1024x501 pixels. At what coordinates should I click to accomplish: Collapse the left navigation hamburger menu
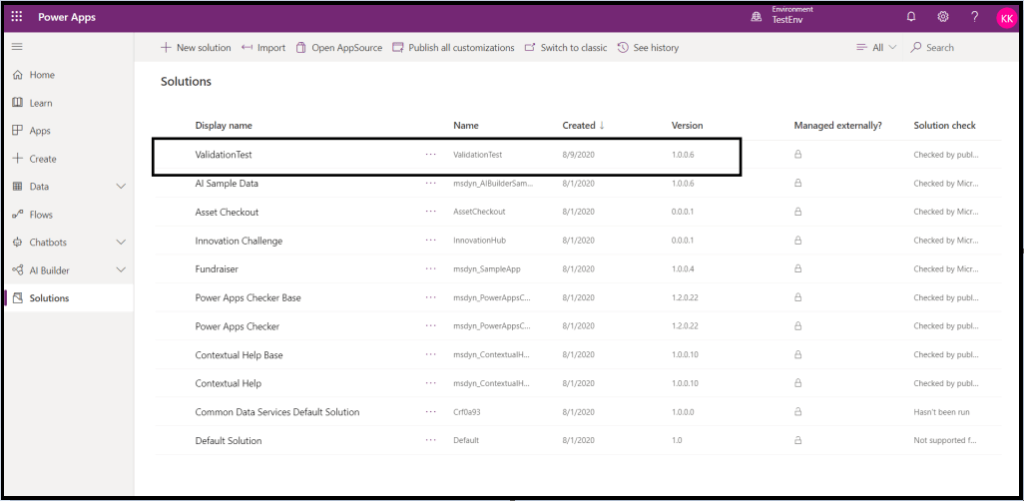17,47
